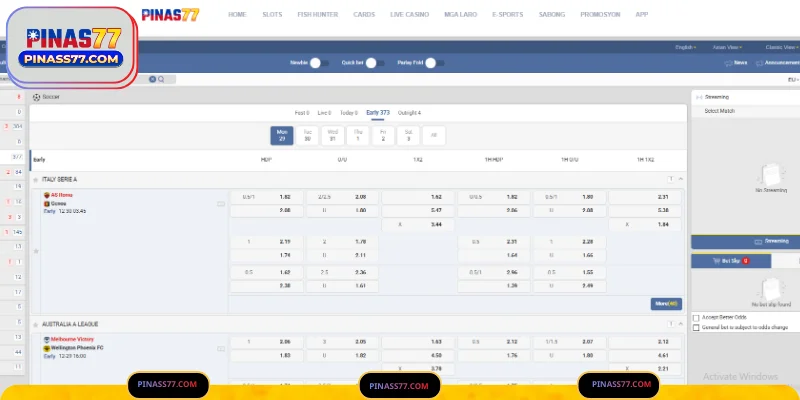Open the EU odds format dropdown
Viewport: 800px width, 400px height.
[x=793, y=80]
